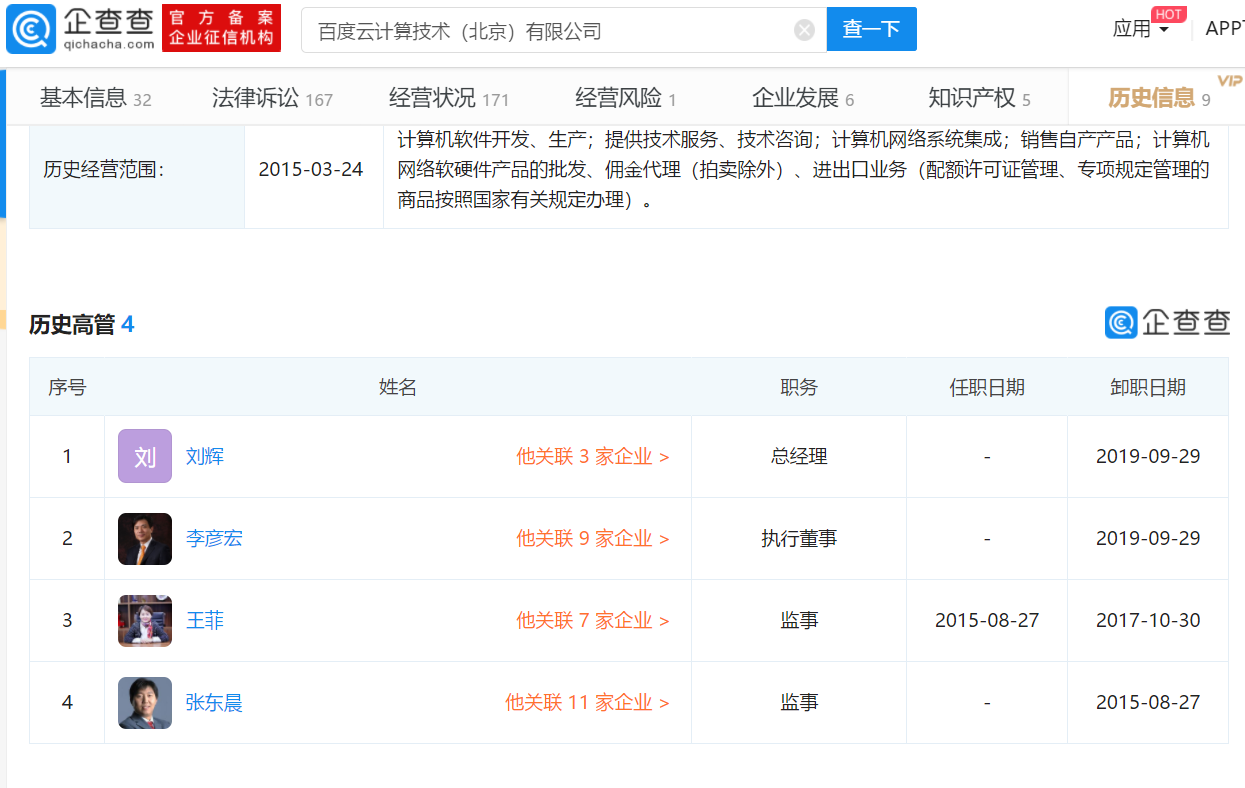Open the 历史信息 VIP tab
Screen dimensions: 1245x788
(x=1159, y=97)
